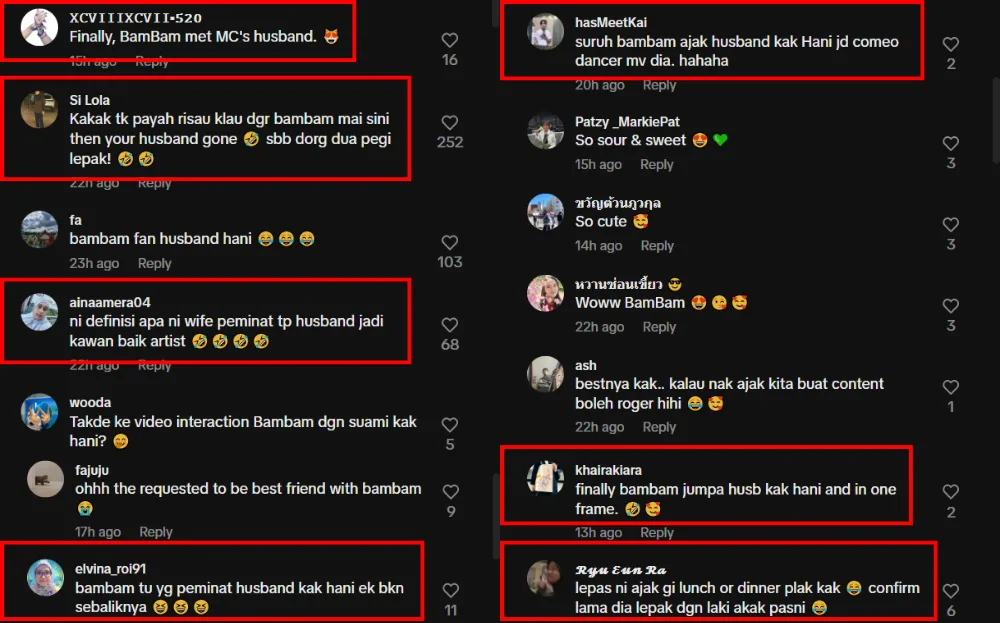Image resolution: width=1000 pixels, height=623 pixels.
Task: Open Si Lola's profile name
Action: (x=89, y=100)
